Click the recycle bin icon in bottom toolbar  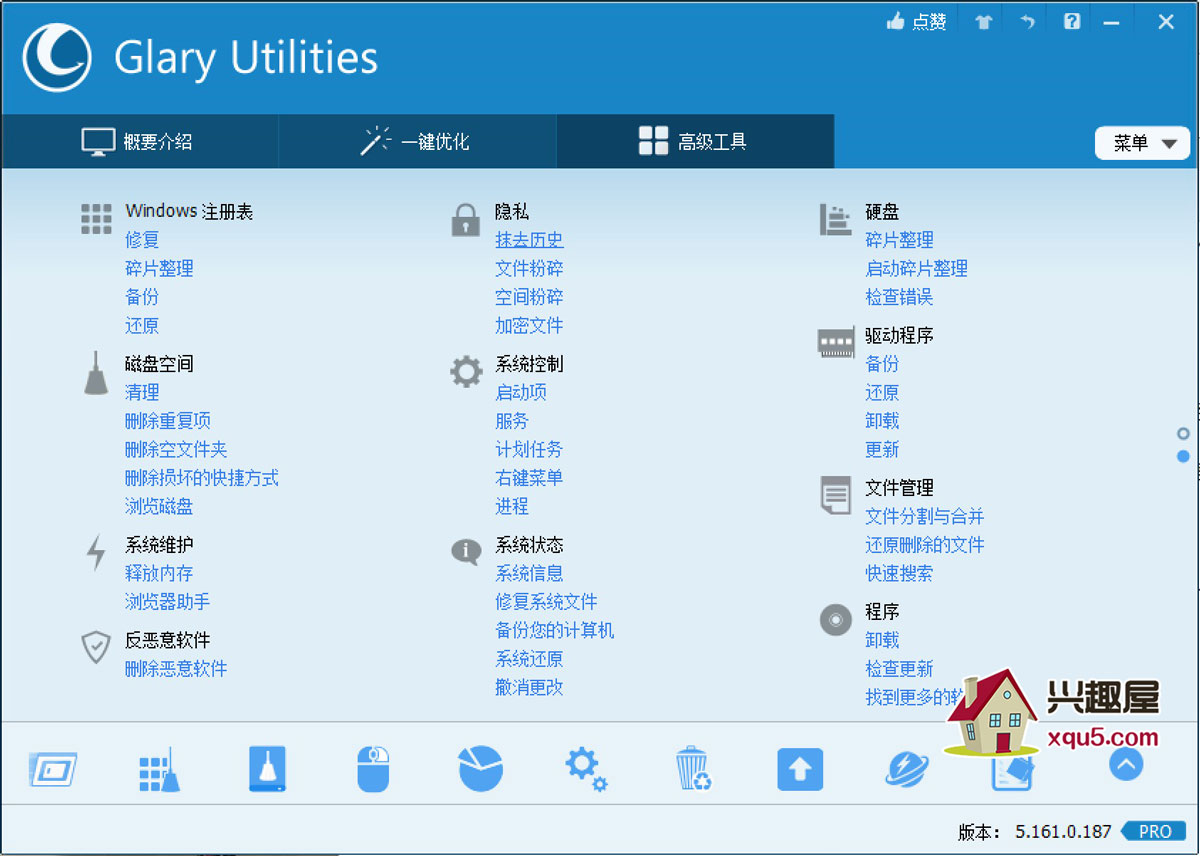pos(693,770)
